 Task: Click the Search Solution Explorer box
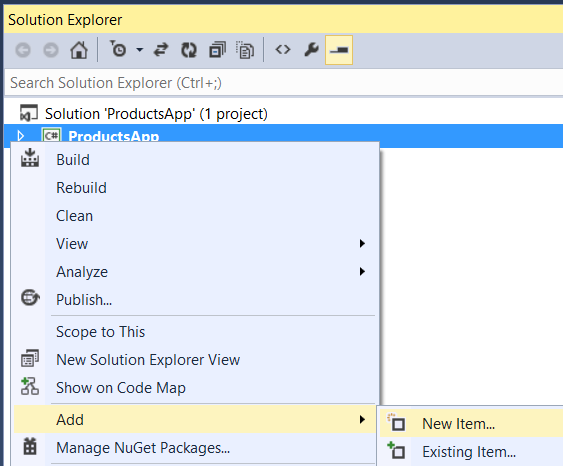coord(284,83)
